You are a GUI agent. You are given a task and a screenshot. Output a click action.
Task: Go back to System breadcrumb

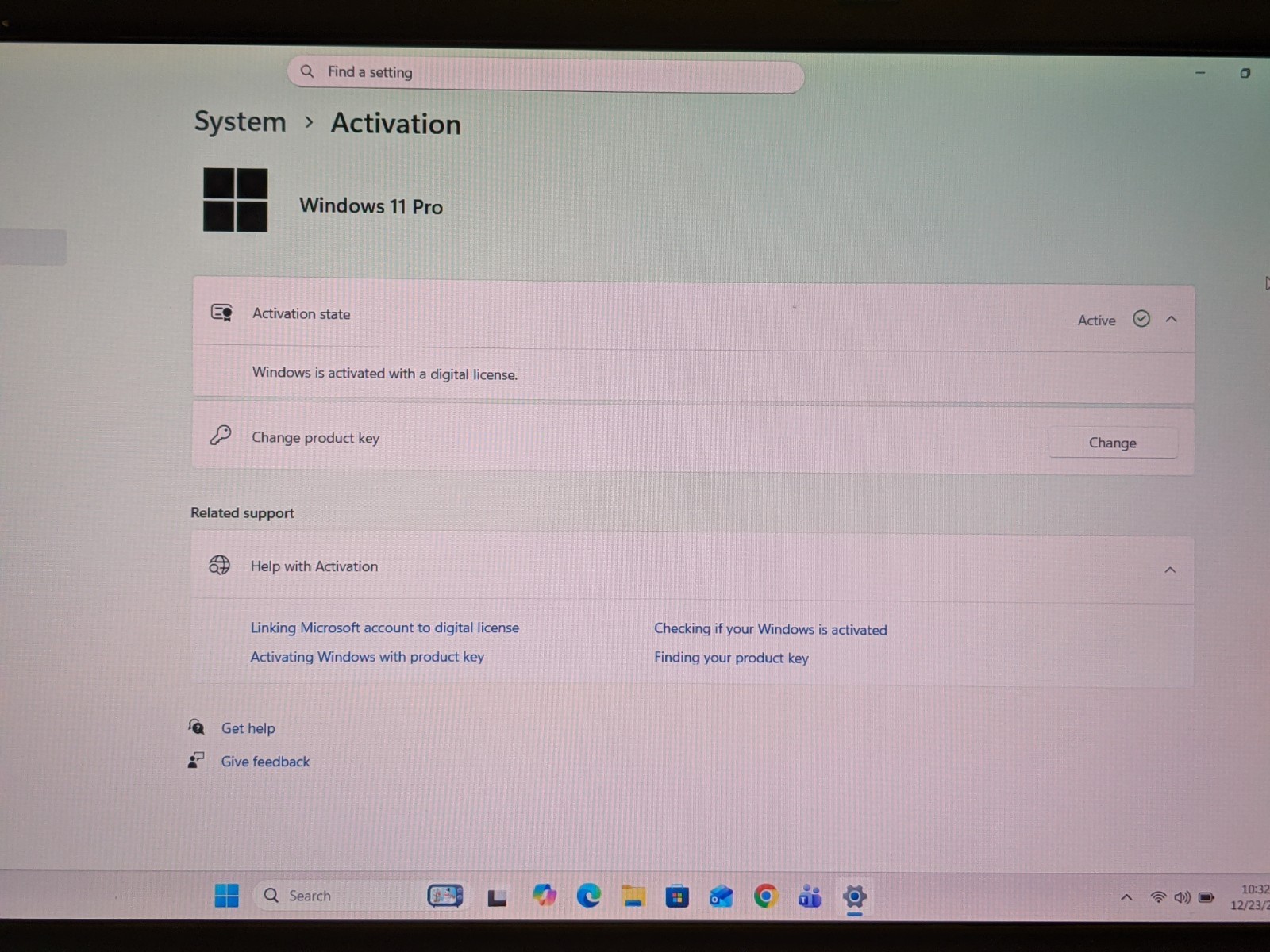240,121
